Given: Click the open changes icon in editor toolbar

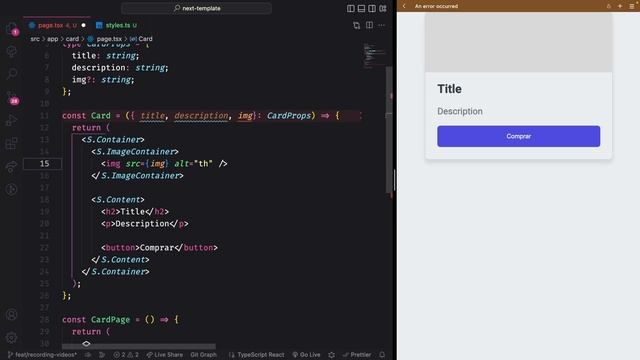Looking at the screenshot, I should (x=356, y=25).
